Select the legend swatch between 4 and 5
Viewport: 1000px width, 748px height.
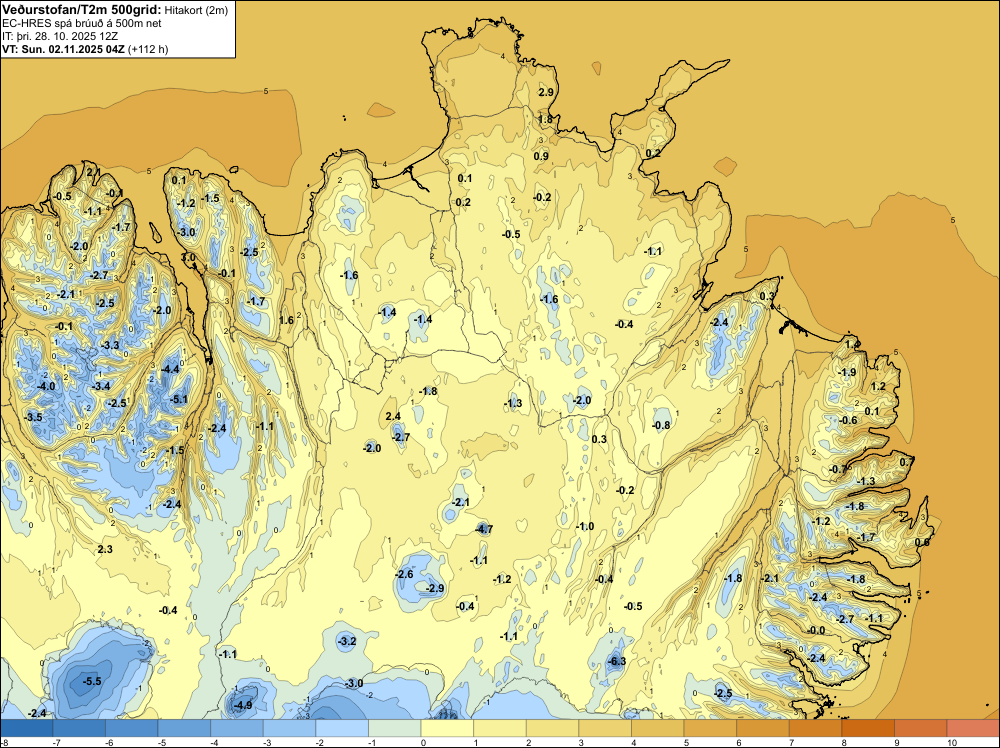(x=658, y=728)
